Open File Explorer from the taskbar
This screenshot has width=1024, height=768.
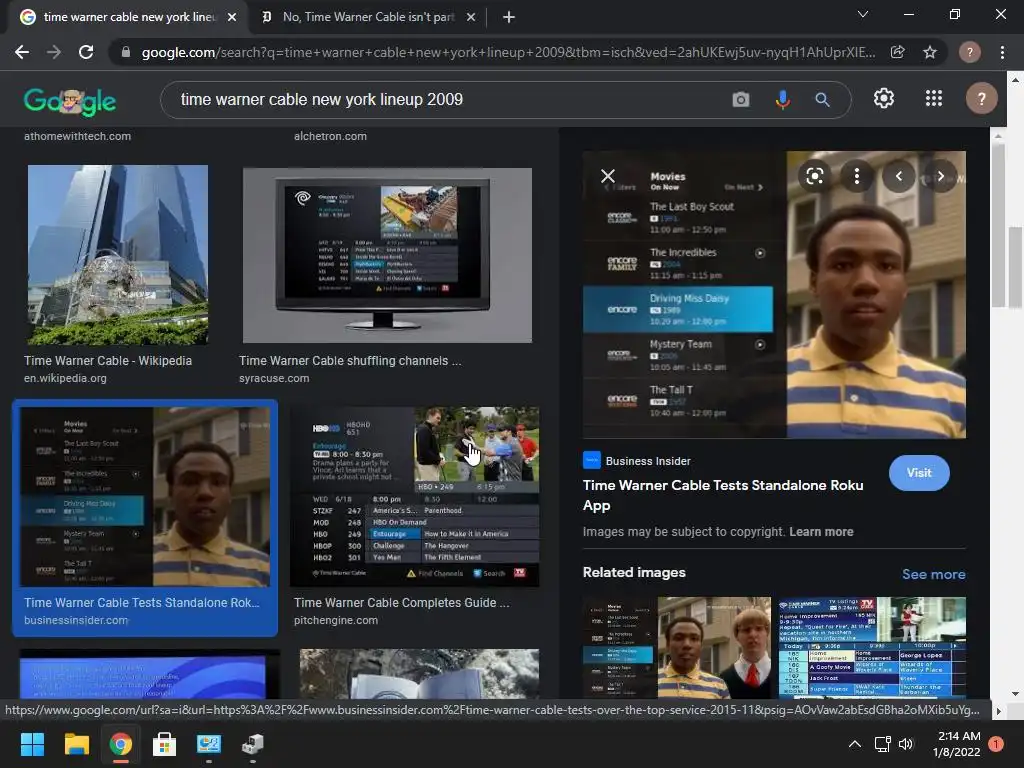click(x=76, y=744)
